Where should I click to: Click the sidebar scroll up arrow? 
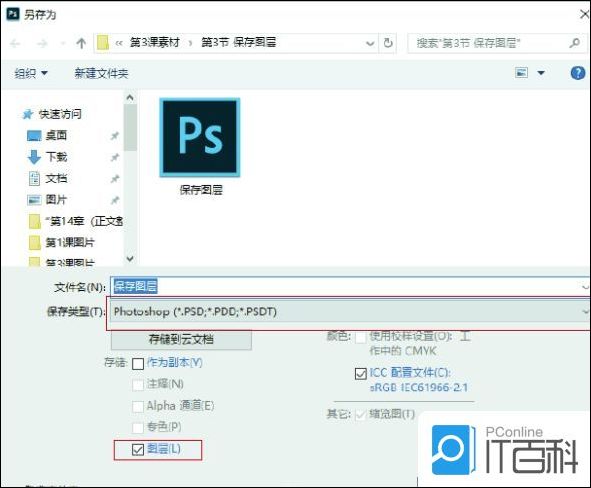[130, 98]
